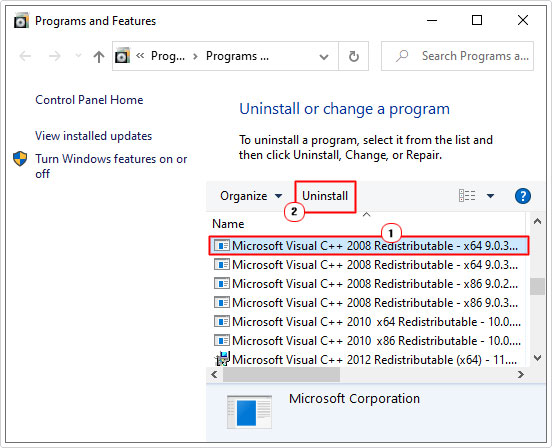
Task: Click vertical scrollbar up arrow
Action: (537, 222)
